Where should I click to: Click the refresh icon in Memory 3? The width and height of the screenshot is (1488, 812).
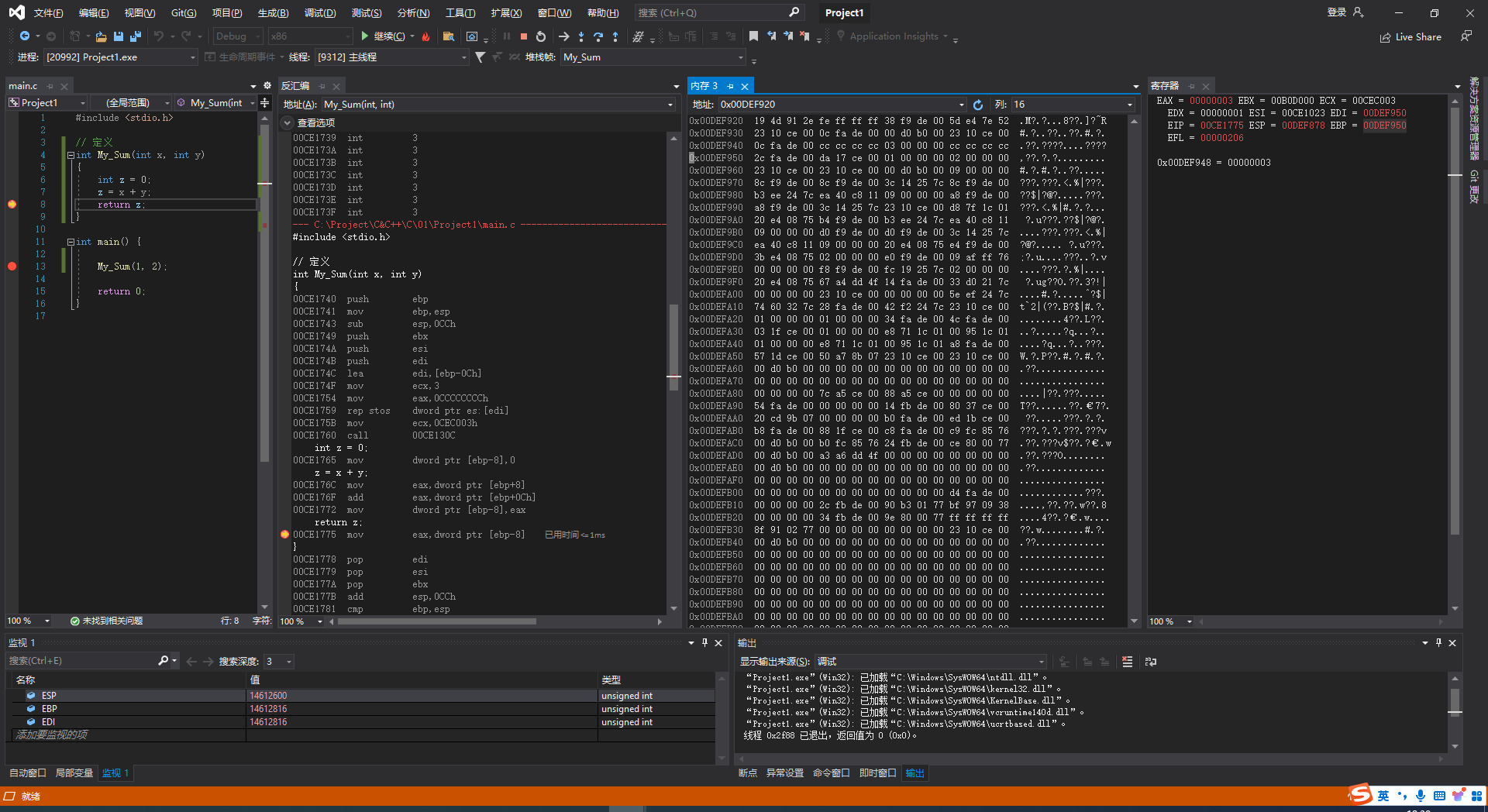click(x=978, y=105)
